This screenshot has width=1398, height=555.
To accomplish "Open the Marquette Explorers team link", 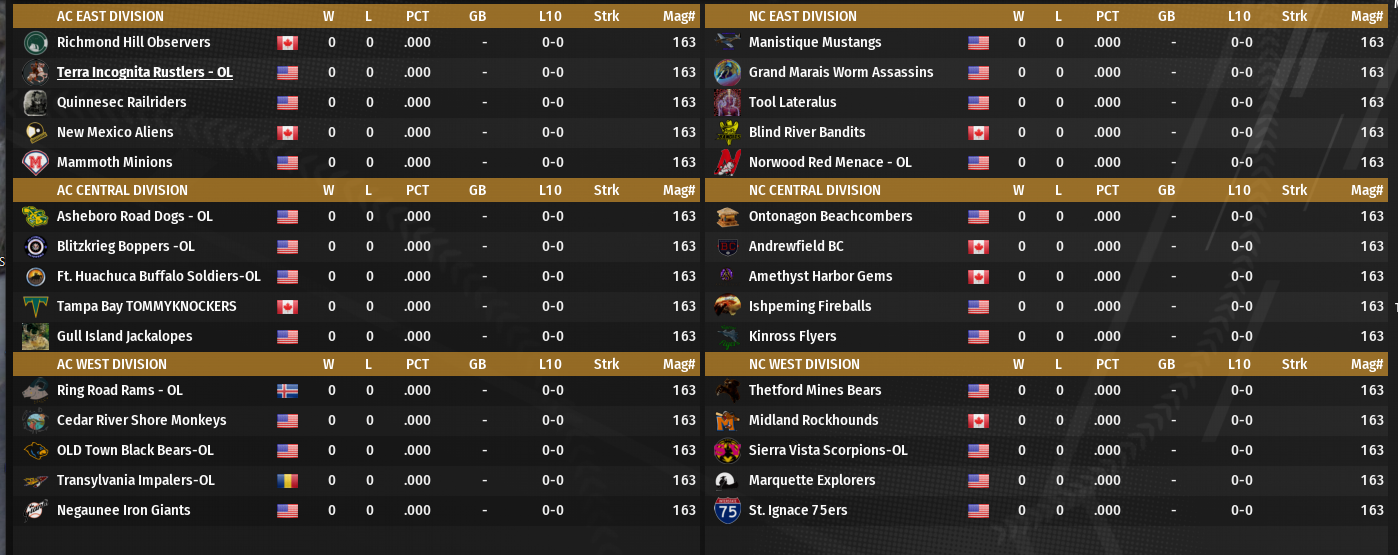I will pos(811,480).
